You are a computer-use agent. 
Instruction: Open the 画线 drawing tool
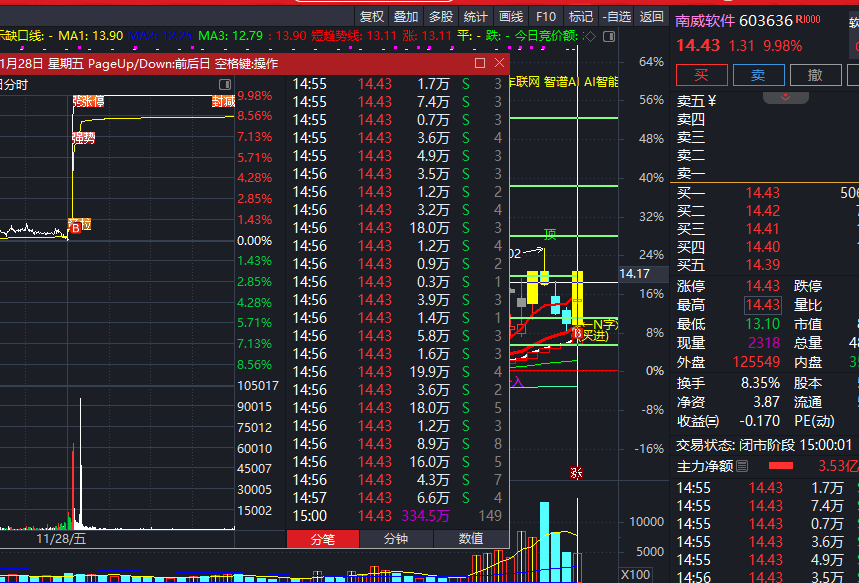[x=511, y=17]
